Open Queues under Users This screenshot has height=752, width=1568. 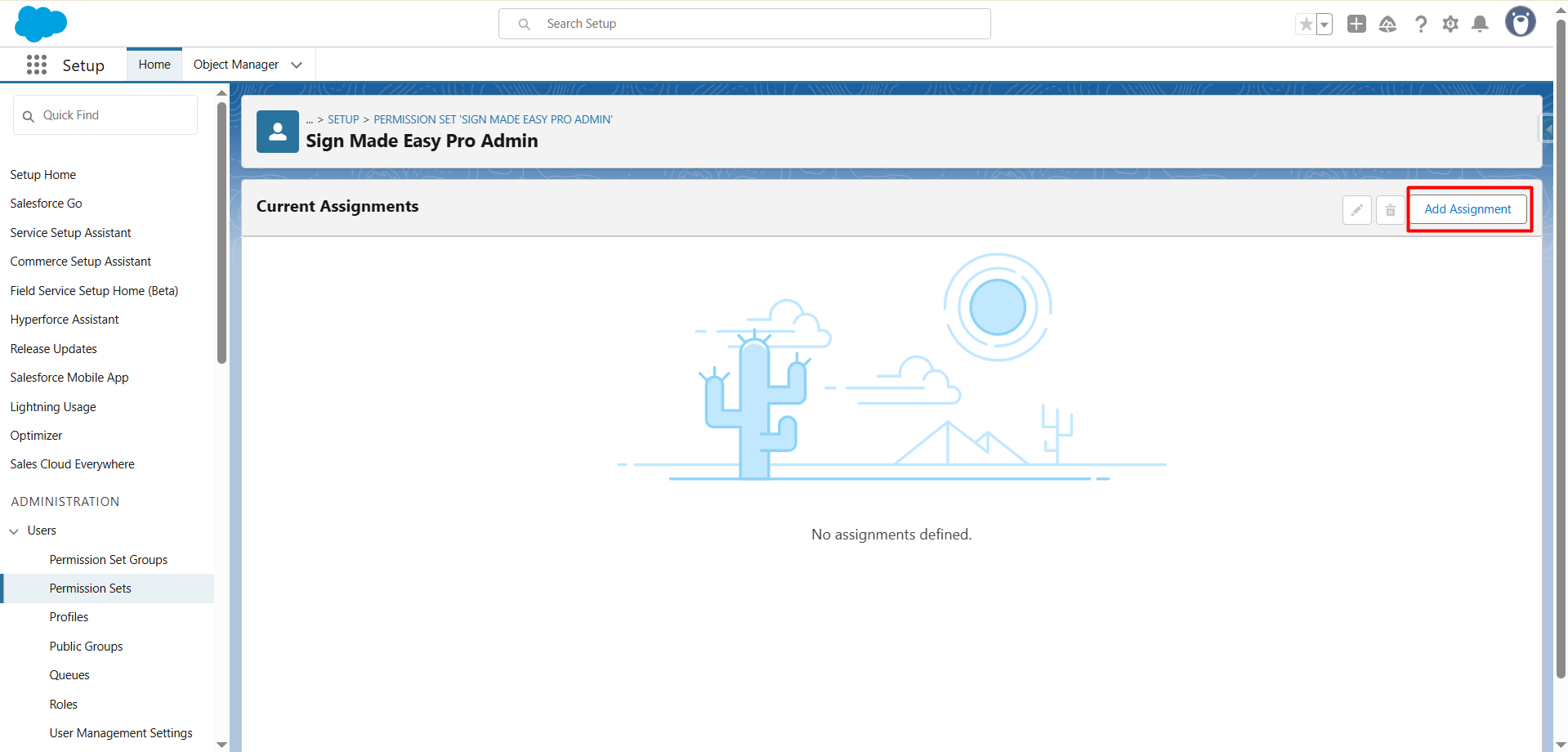tap(69, 675)
